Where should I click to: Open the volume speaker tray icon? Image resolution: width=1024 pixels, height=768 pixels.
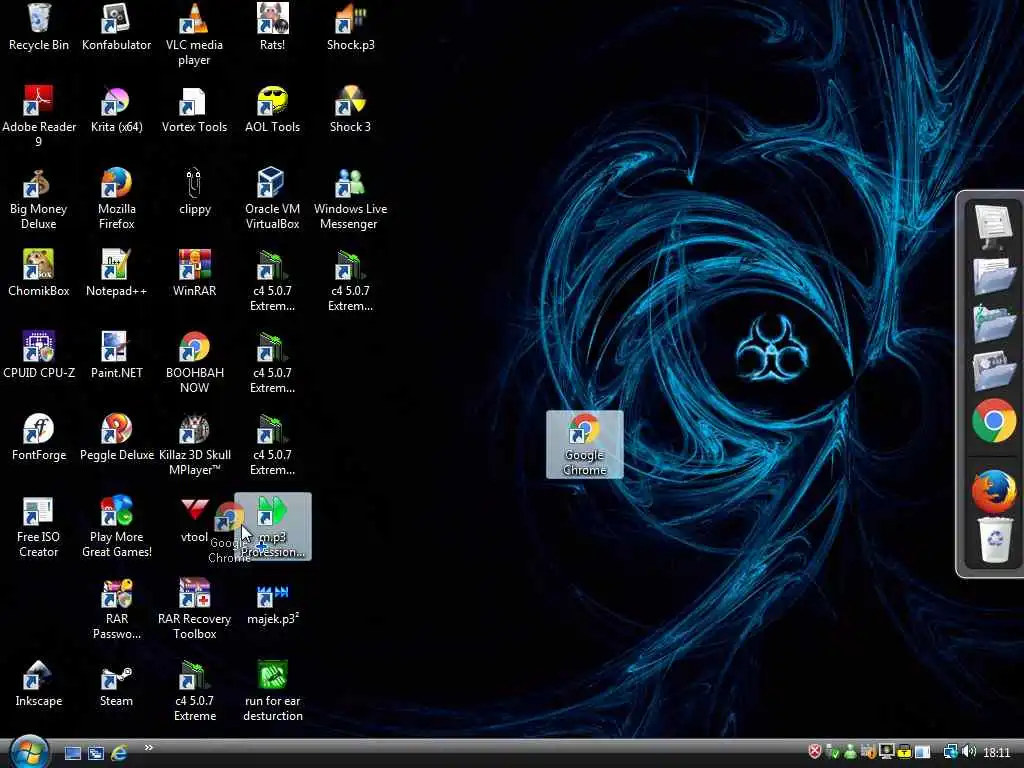969,752
